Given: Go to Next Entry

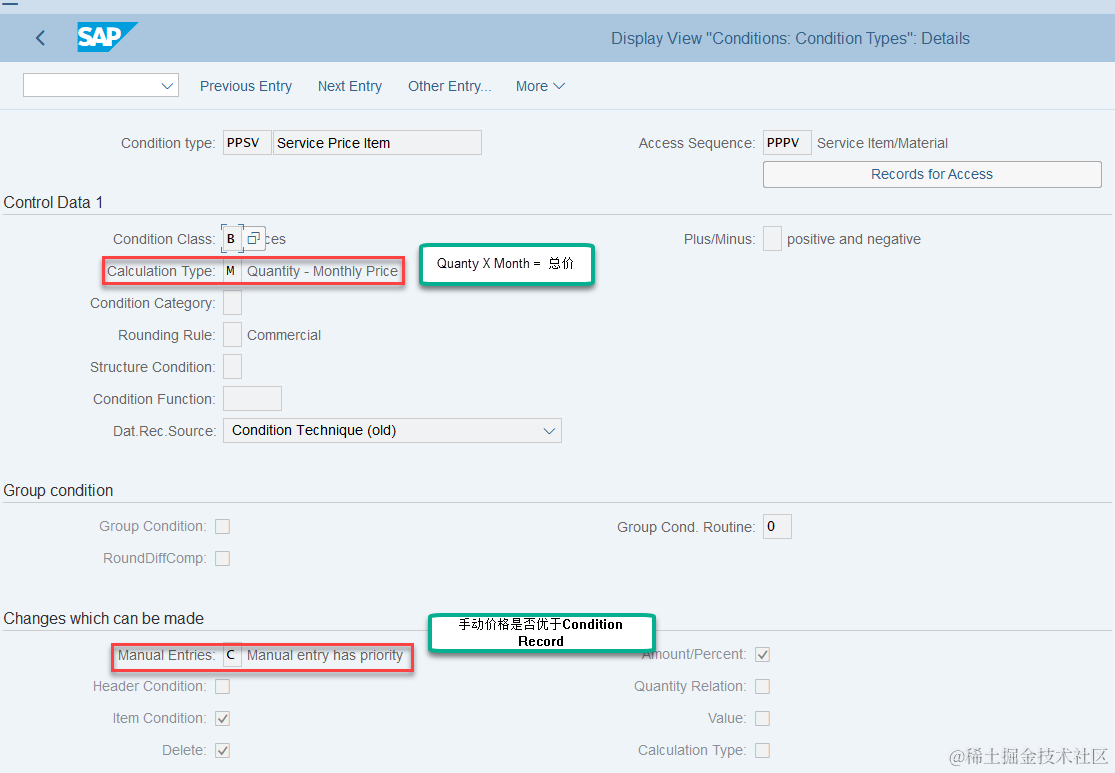Looking at the screenshot, I should (349, 86).
